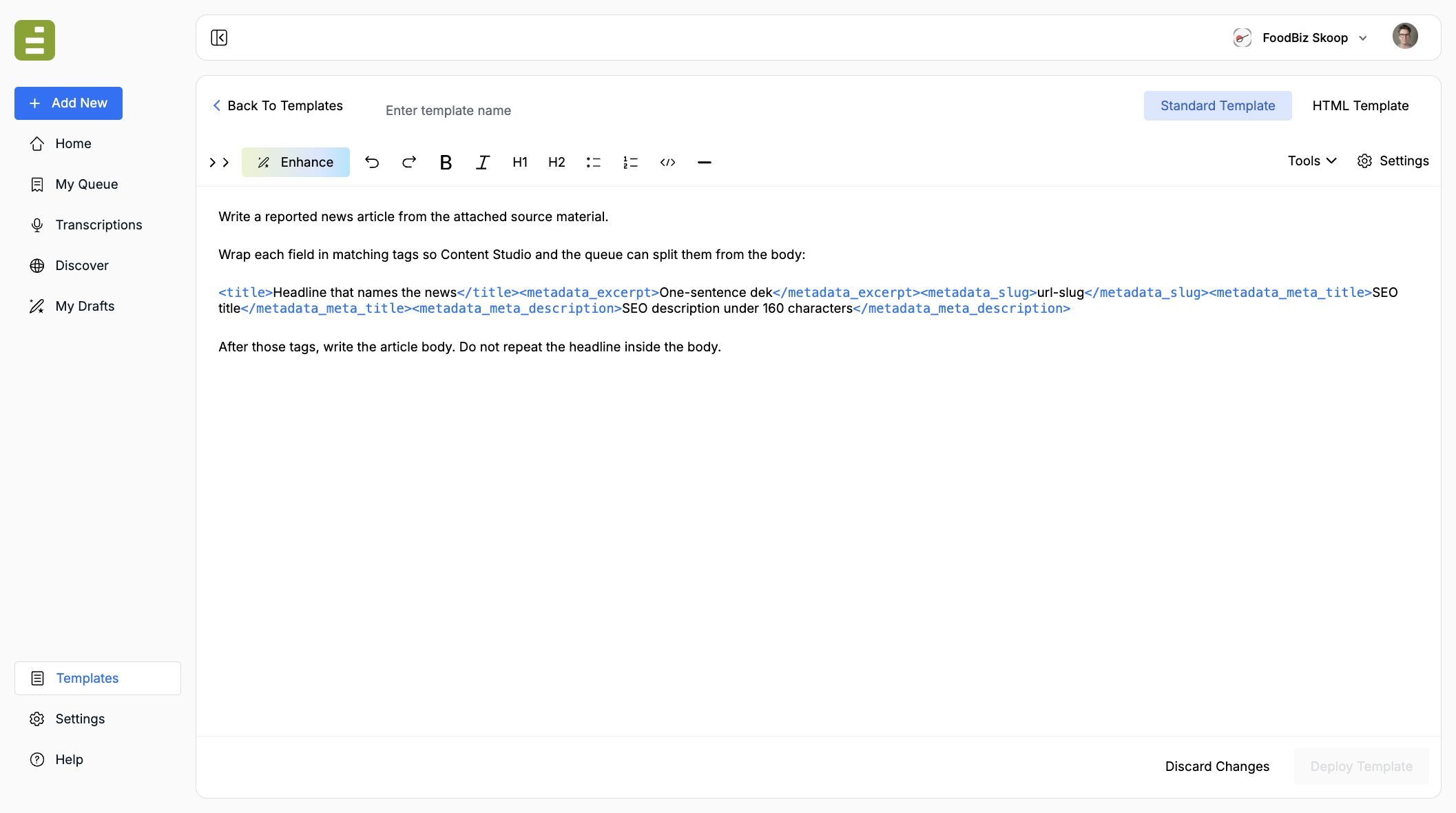Click Discard Changes
The width and height of the screenshot is (1456, 813).
pos(1217,766)
